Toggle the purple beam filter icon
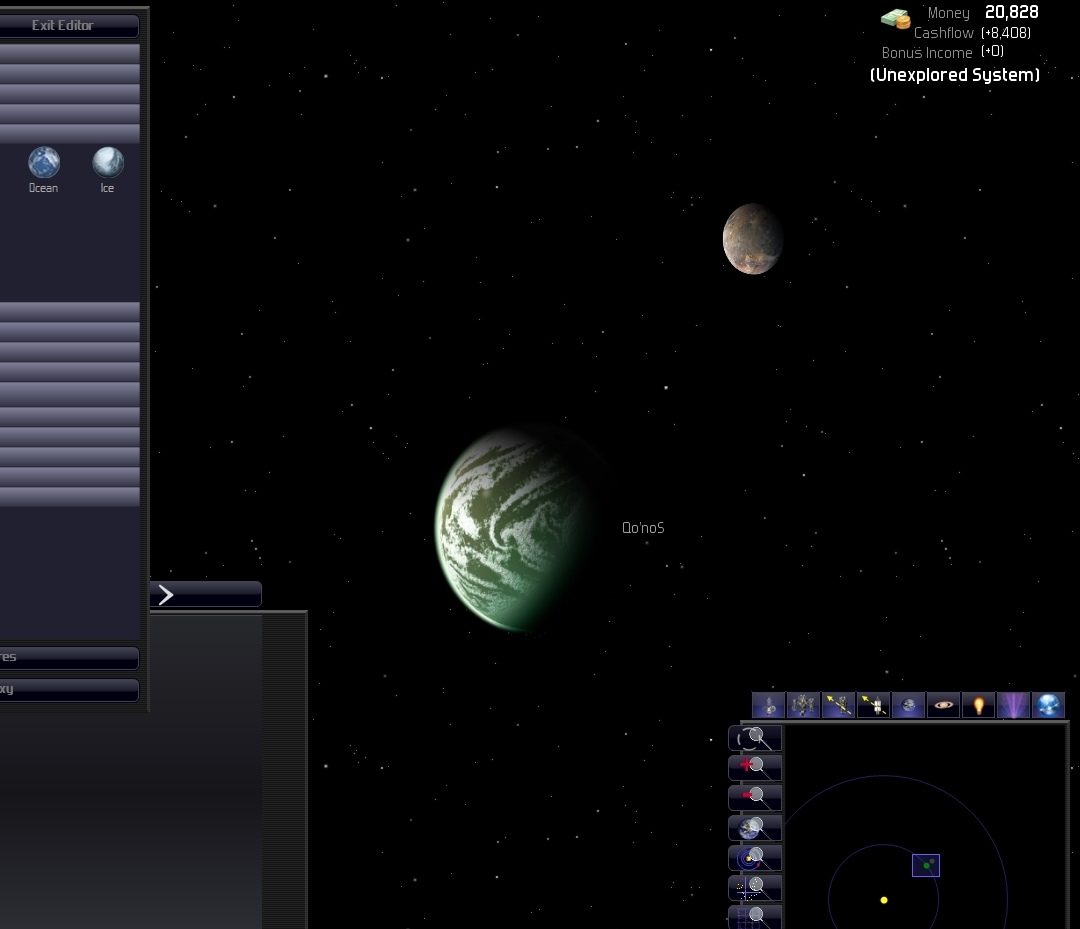The image size is (1080, 929). pyautogui.click(x=1014, y=705)
